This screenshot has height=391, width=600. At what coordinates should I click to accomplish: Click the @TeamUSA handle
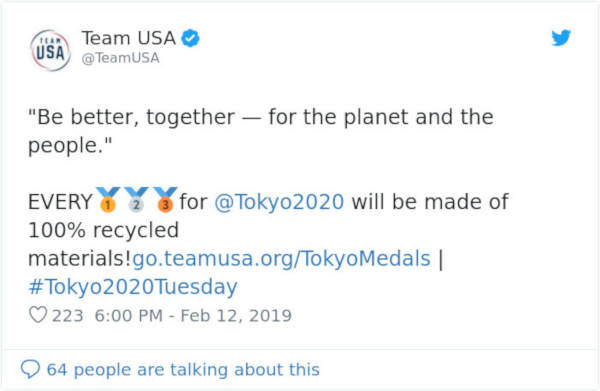[121, 58]
